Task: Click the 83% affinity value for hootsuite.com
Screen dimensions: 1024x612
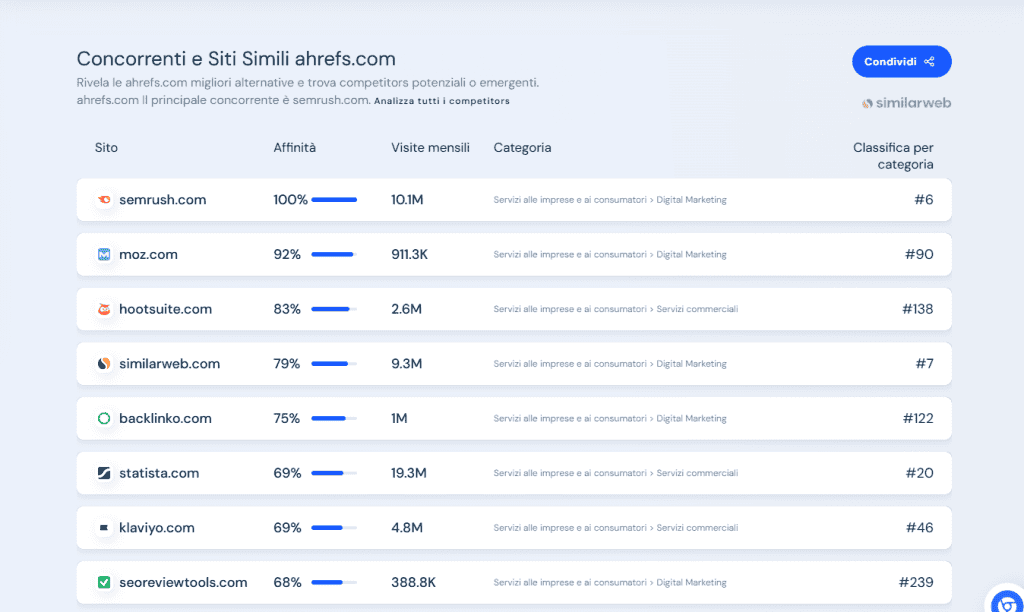Action: pyautogui.click(x=287, y=309)
